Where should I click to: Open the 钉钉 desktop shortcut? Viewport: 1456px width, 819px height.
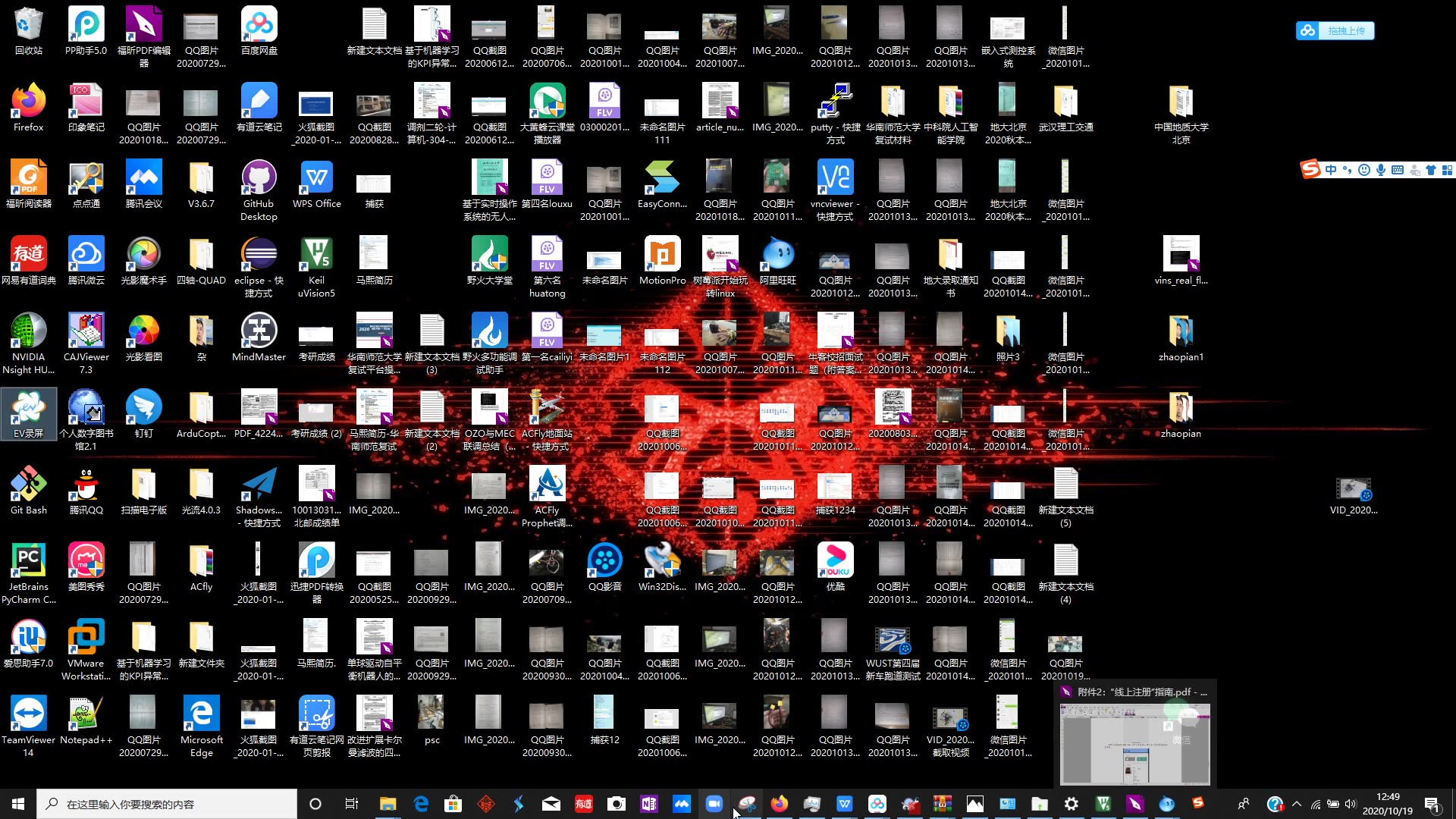143,413
